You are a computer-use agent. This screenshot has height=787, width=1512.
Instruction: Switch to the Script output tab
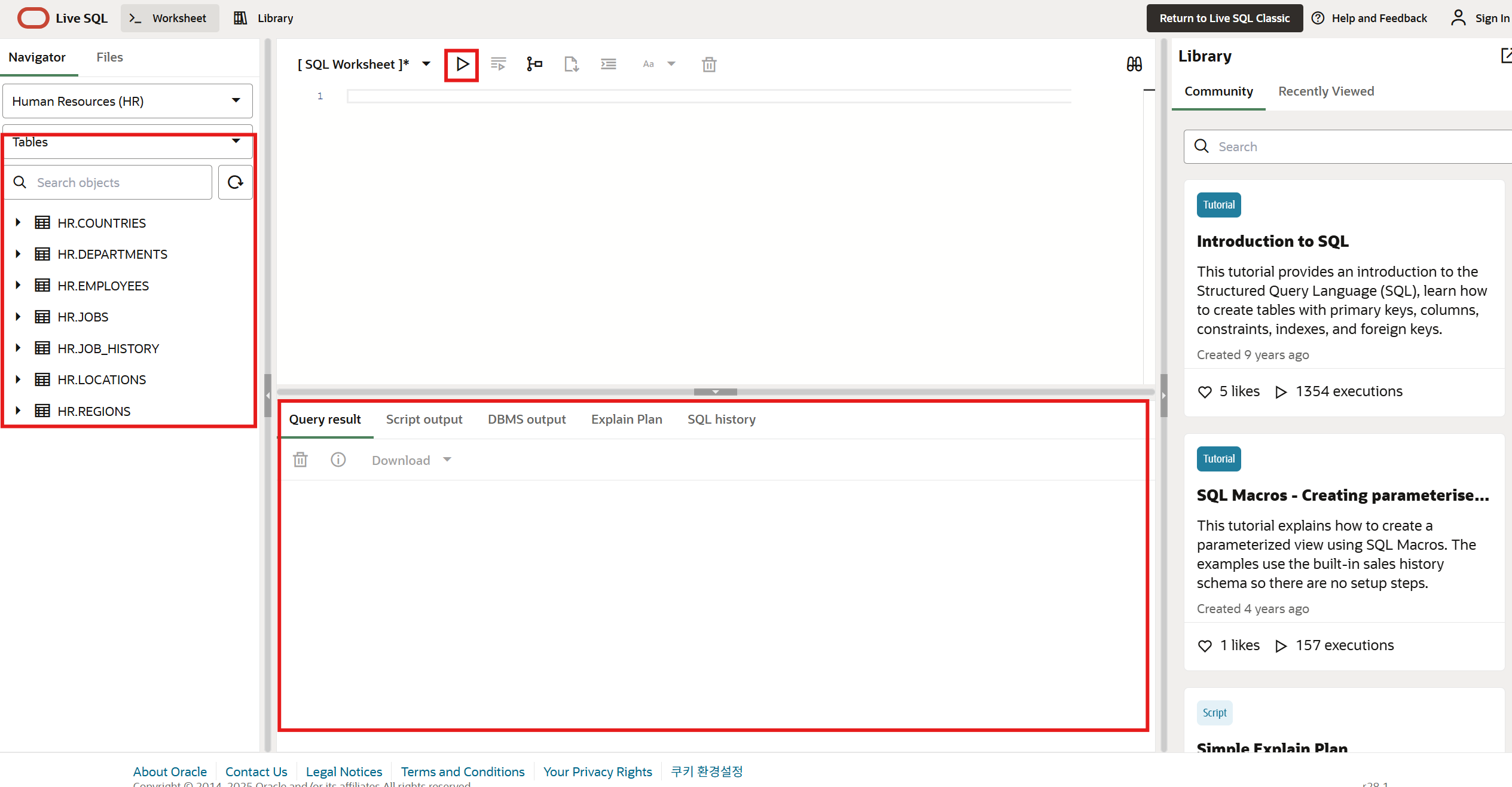point(424,419)
